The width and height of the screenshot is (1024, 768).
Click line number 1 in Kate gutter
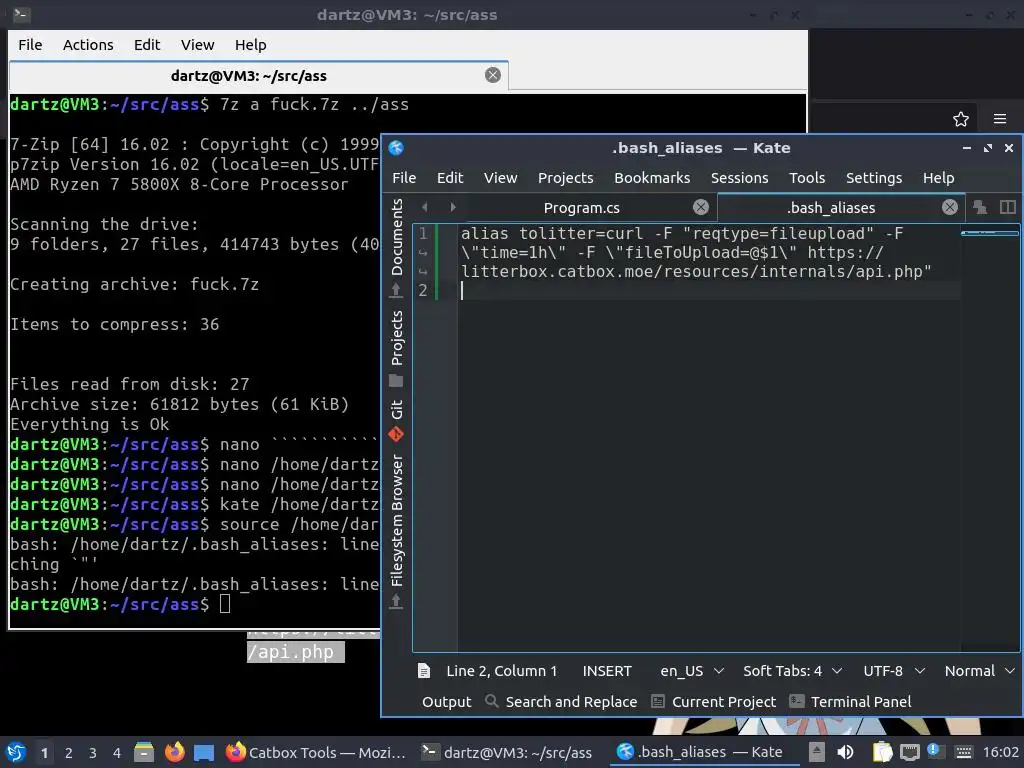click(x=423, y=233)
